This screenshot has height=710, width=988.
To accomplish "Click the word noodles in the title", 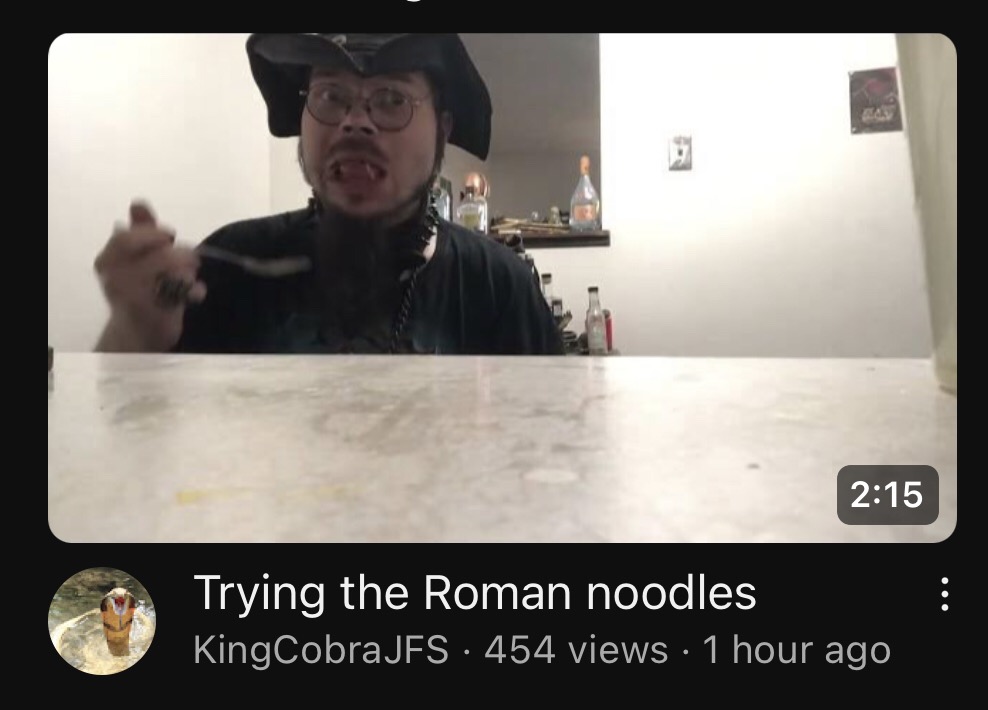I will [671, 593].
